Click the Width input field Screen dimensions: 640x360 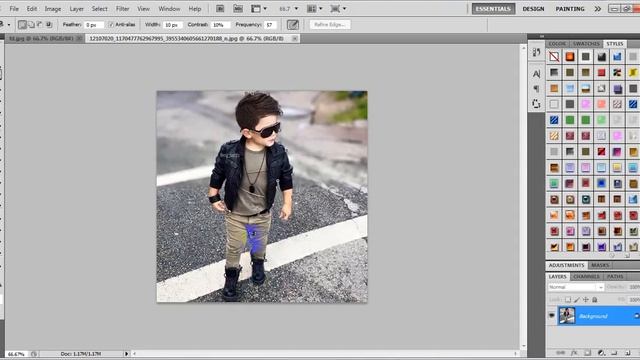172,25
